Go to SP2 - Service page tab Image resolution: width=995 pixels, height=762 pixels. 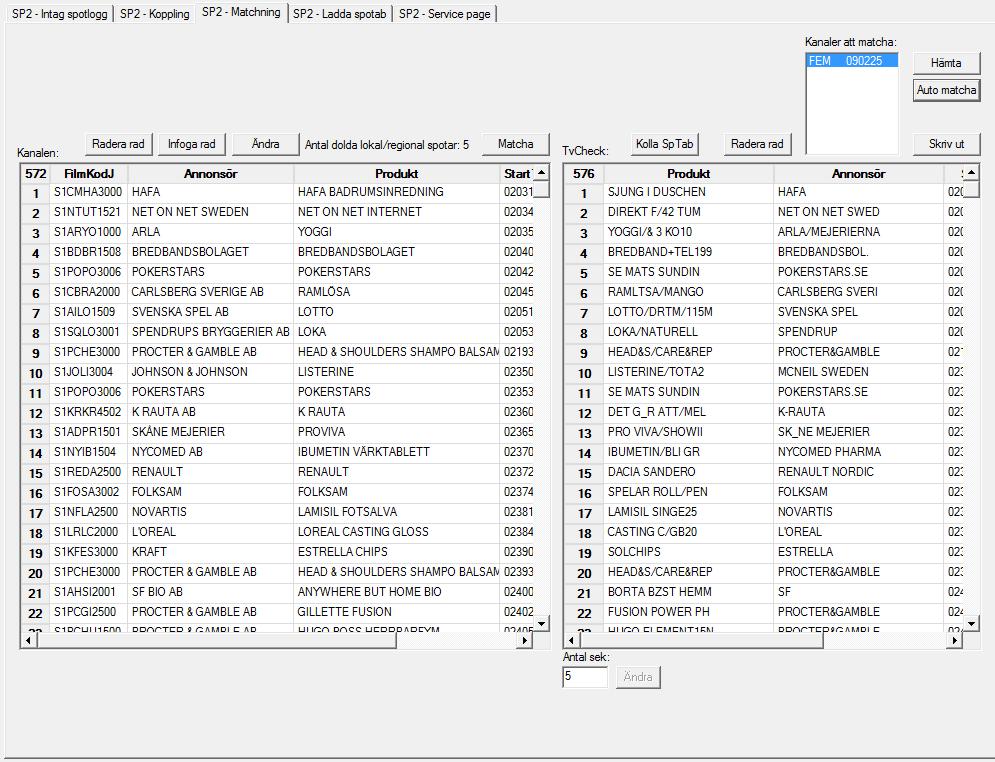click(x=445, y=13)
